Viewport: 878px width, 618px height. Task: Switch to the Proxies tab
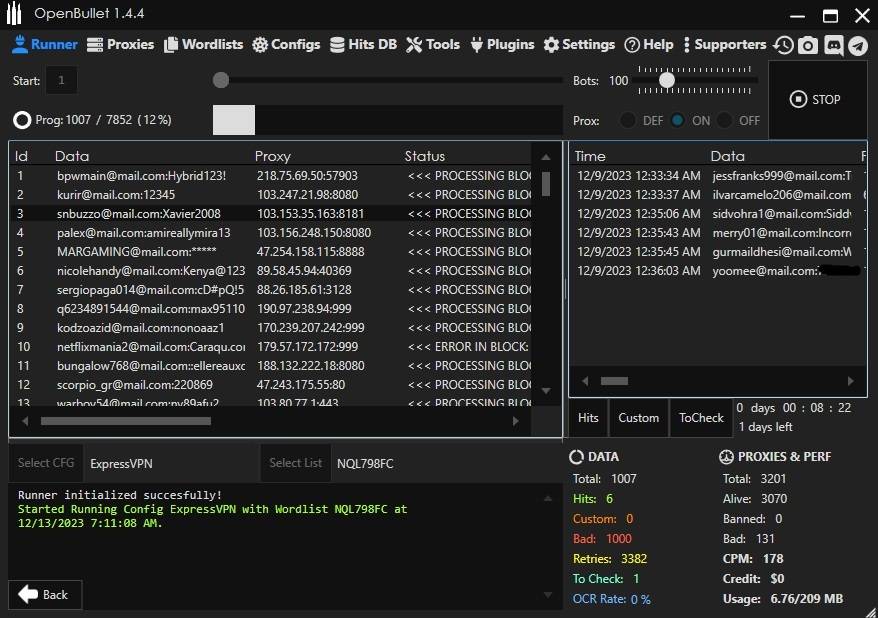point(121,45)
